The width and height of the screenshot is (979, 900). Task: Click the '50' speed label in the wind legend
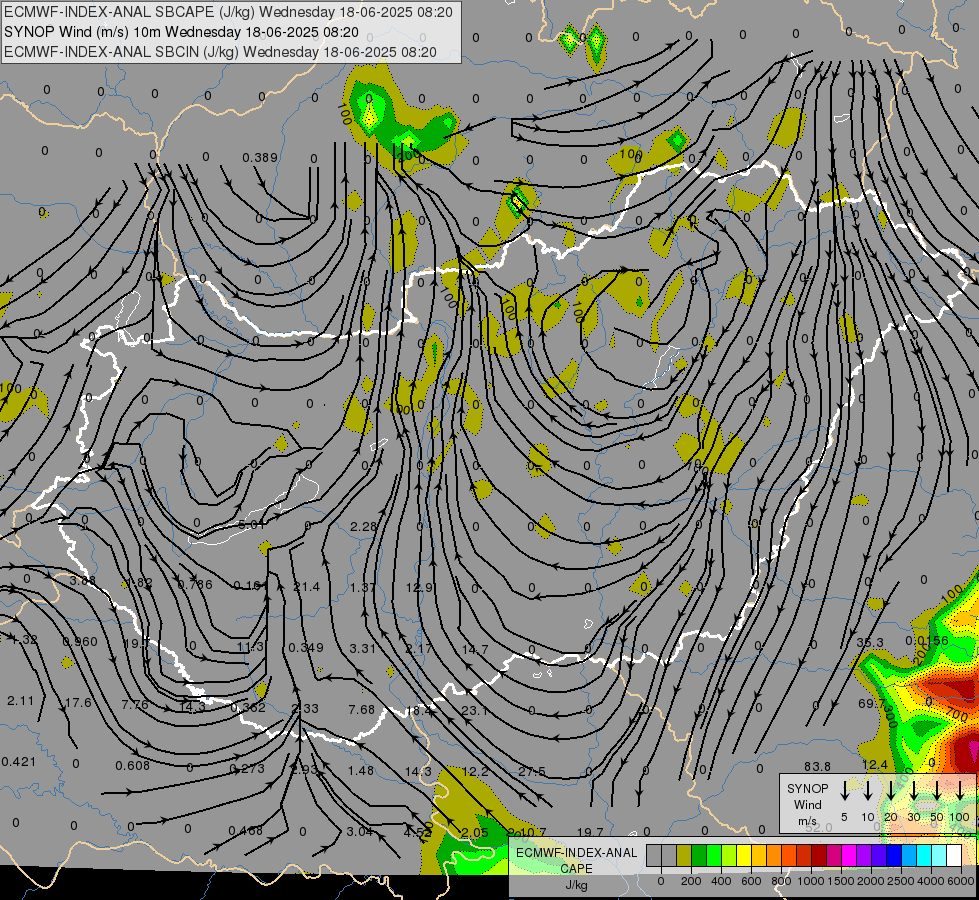pyautogui.click(x=937, y=817)
